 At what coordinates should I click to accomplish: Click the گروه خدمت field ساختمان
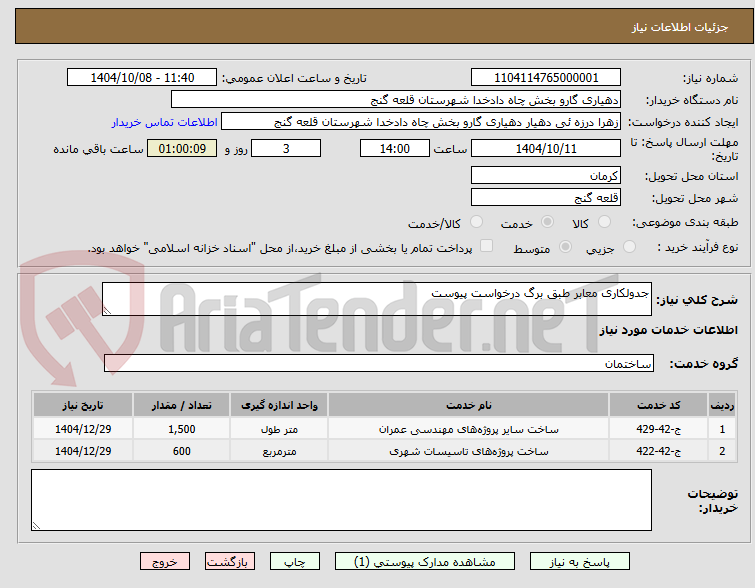pyautogui.click(x=379, y=363)
